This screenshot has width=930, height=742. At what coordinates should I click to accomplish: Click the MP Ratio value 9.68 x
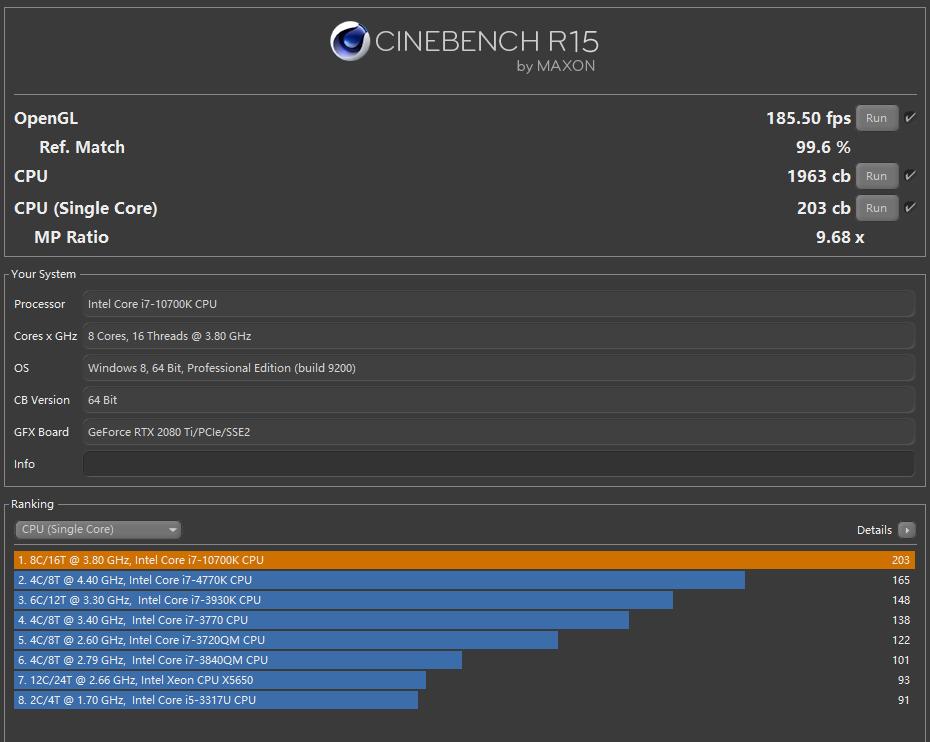click(x=840, y=237)
